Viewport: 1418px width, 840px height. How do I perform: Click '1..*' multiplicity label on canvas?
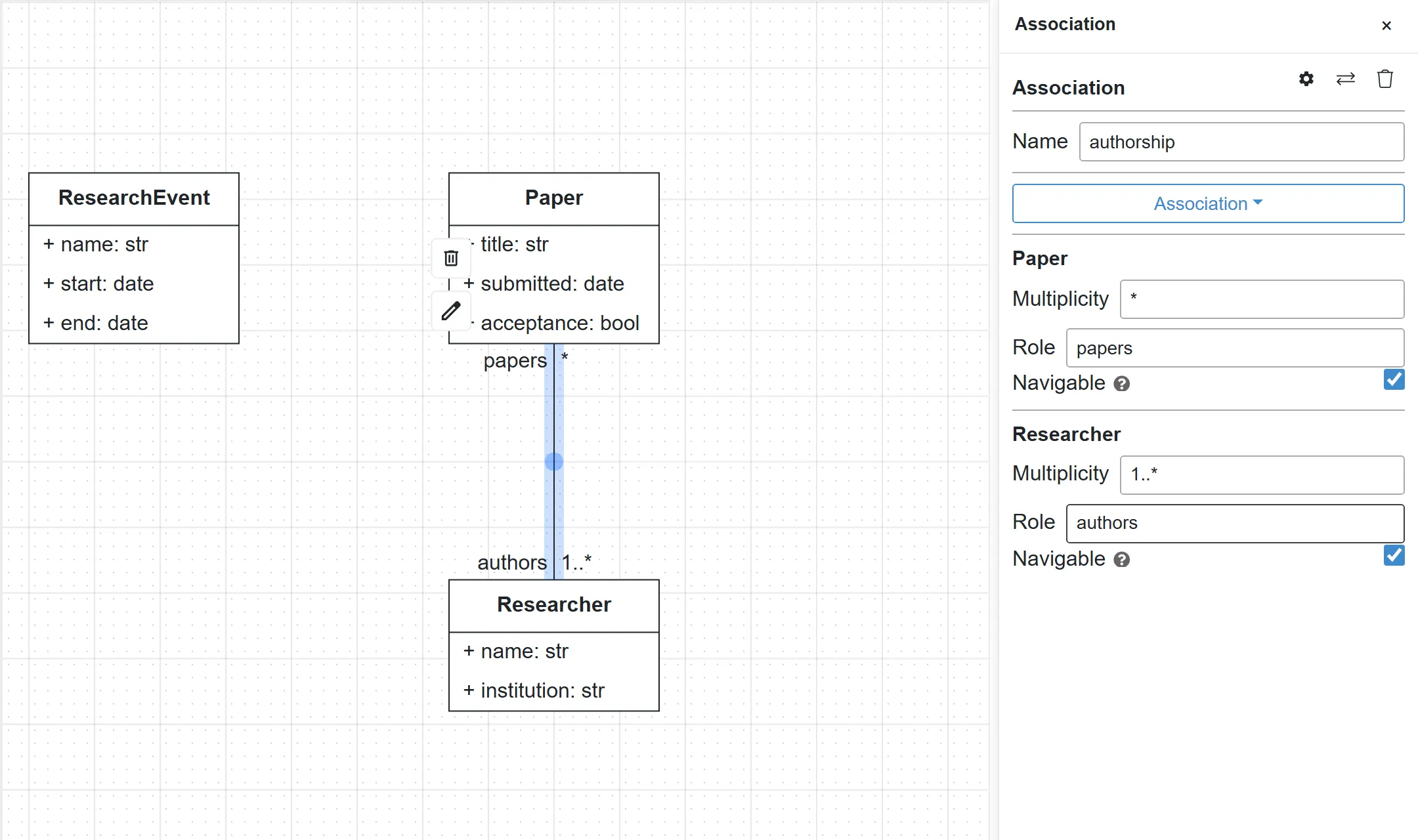click(576, 562)
